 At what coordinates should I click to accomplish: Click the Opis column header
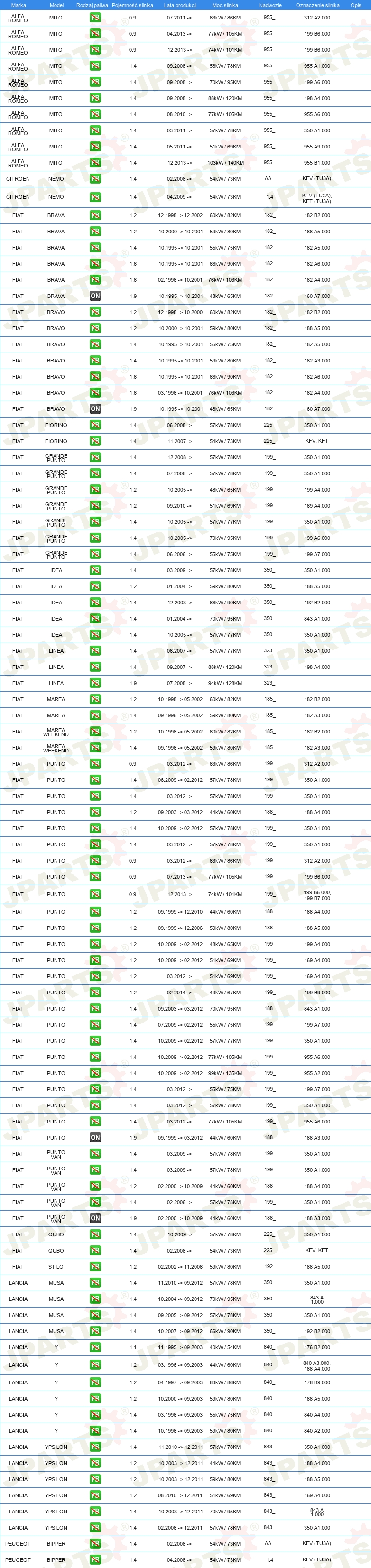point(356,5)
